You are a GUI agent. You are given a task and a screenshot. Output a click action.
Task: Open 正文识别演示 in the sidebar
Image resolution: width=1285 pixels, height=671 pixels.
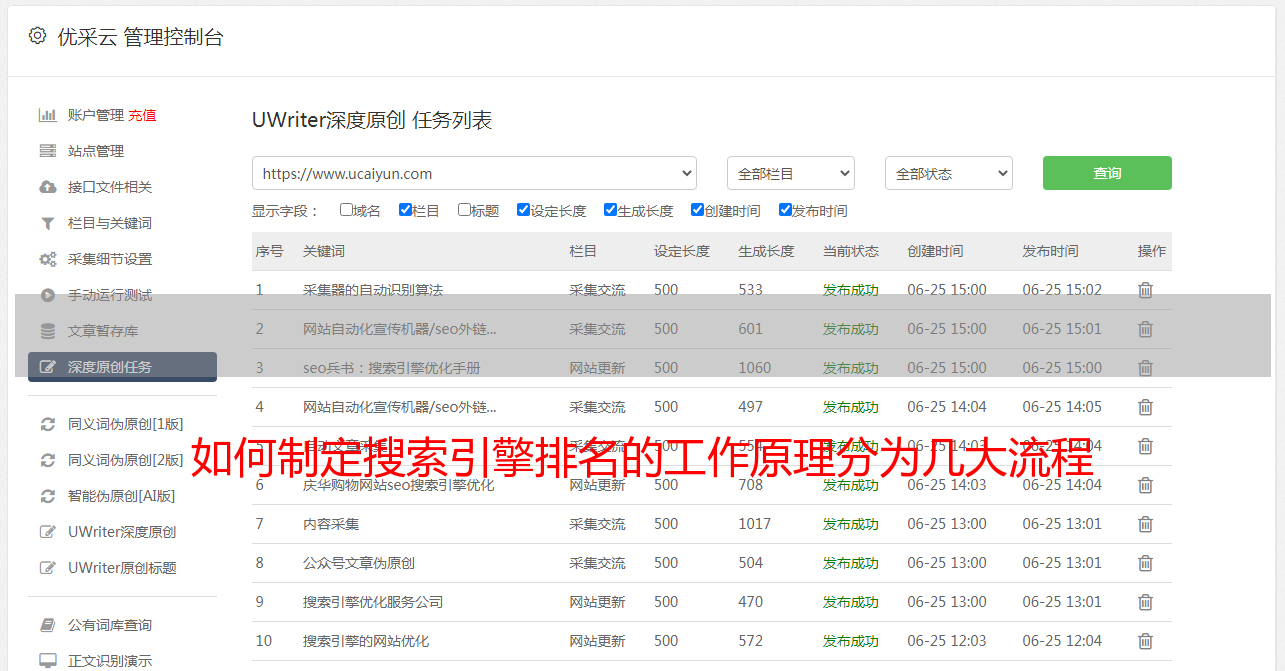[110, 661]
